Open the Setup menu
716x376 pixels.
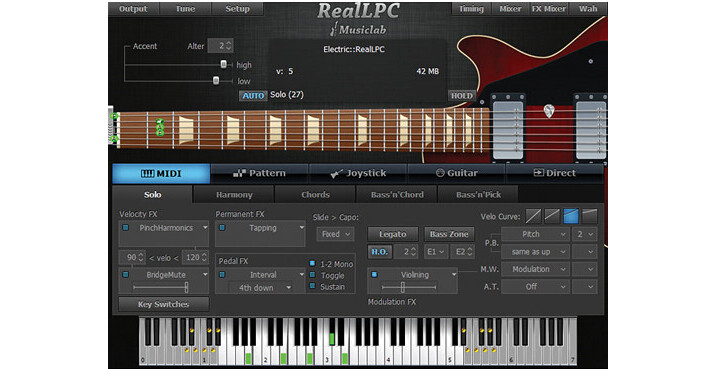[237, 9]
